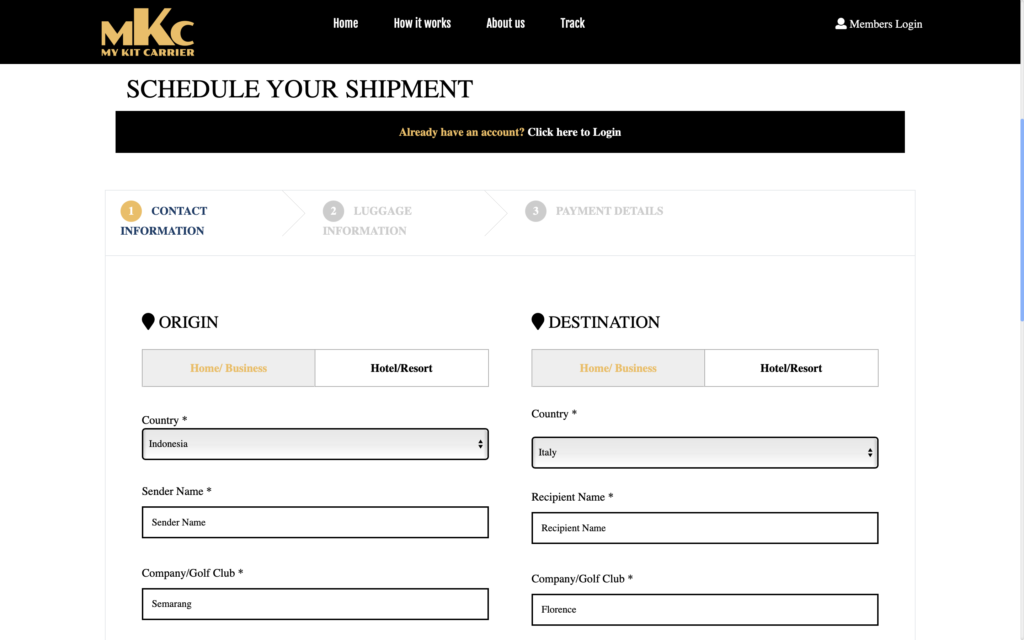The width and height of the screenshot is (1024, 640).
Task: Click the Click here to Login link
Action: coord(574,132)
